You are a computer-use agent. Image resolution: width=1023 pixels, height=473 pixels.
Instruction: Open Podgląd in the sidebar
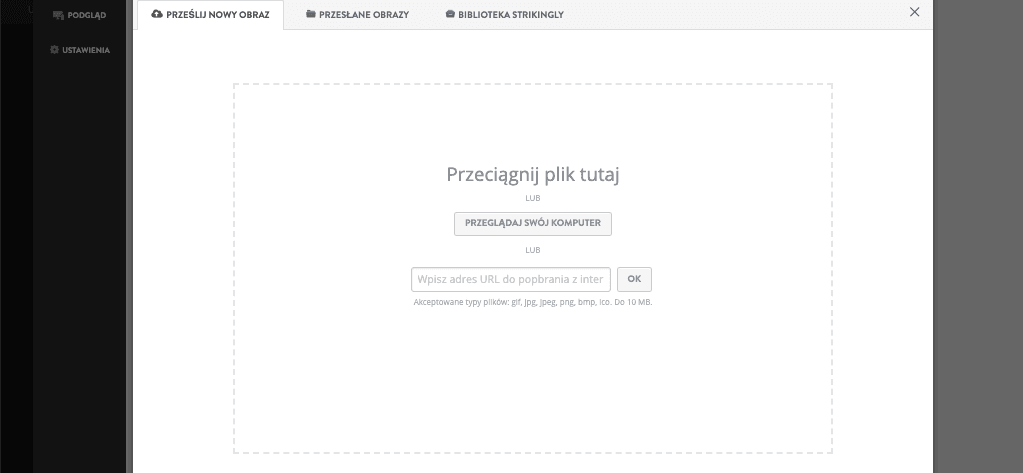tap(79, 15)
